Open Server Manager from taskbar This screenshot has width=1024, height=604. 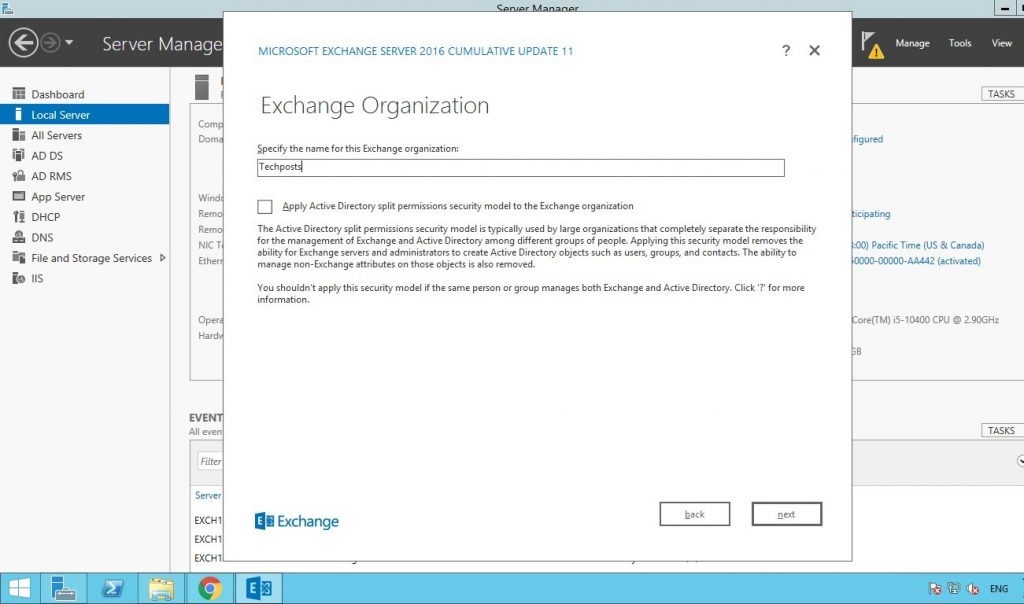(63, 588)
